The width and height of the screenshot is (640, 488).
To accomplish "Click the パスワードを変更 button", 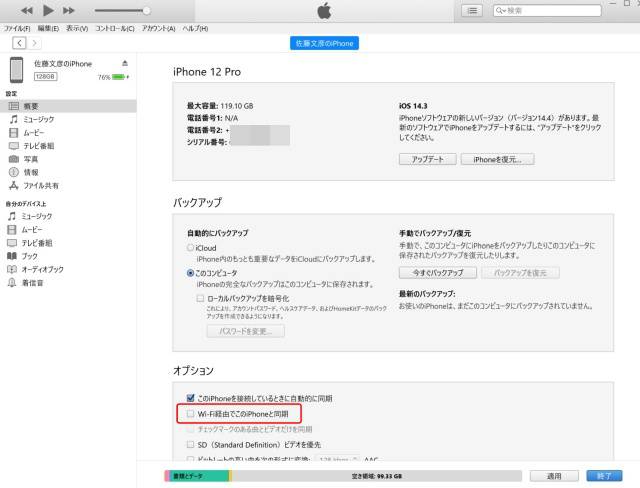I will (246, 331).
